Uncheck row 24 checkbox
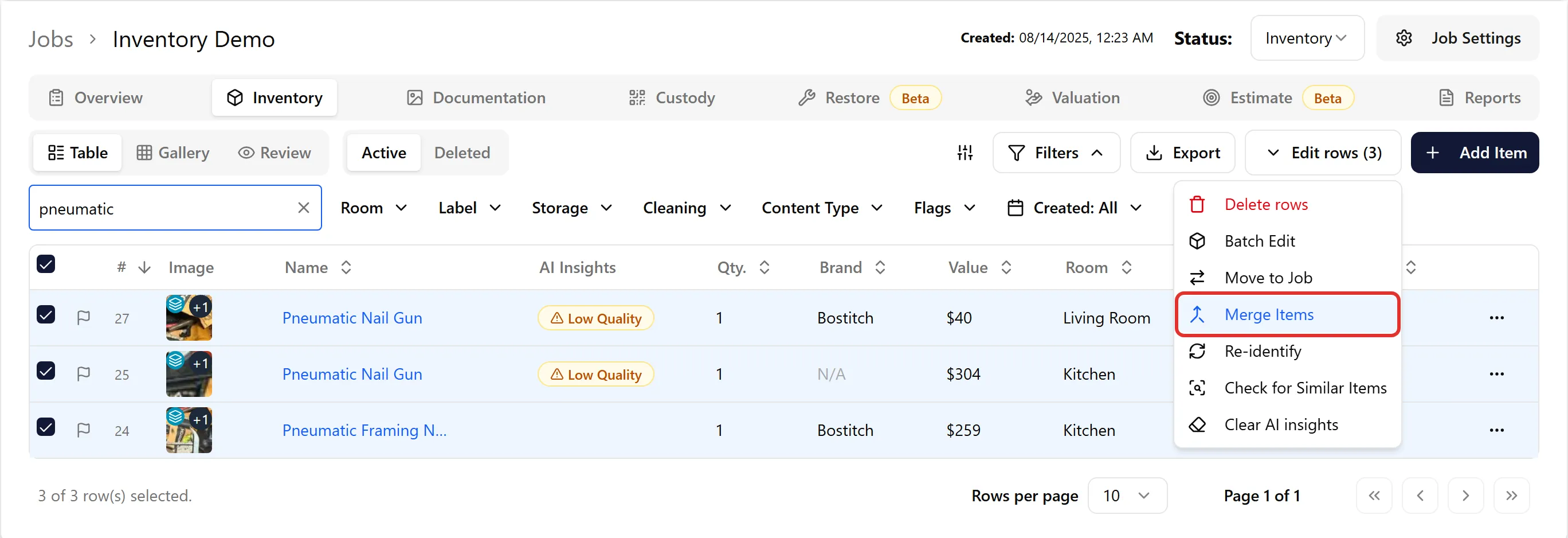 coord(46,427)
